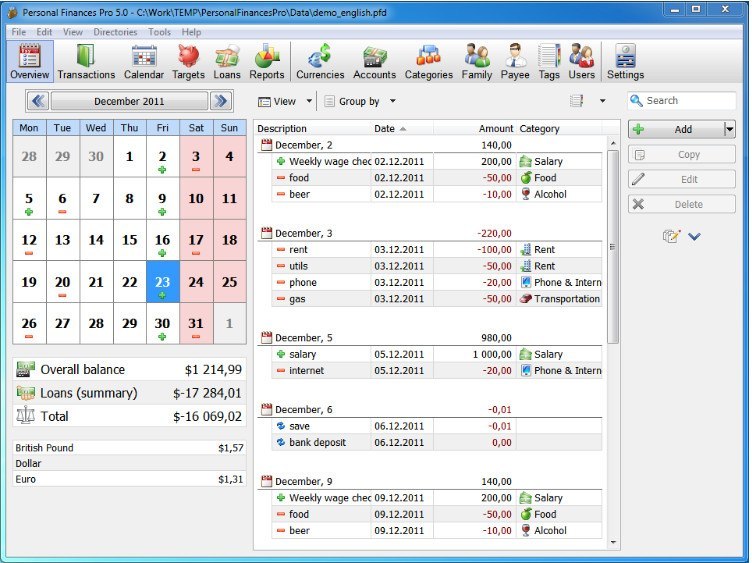Open the Categories toolbar icon
752x563 pixels.
429,61
